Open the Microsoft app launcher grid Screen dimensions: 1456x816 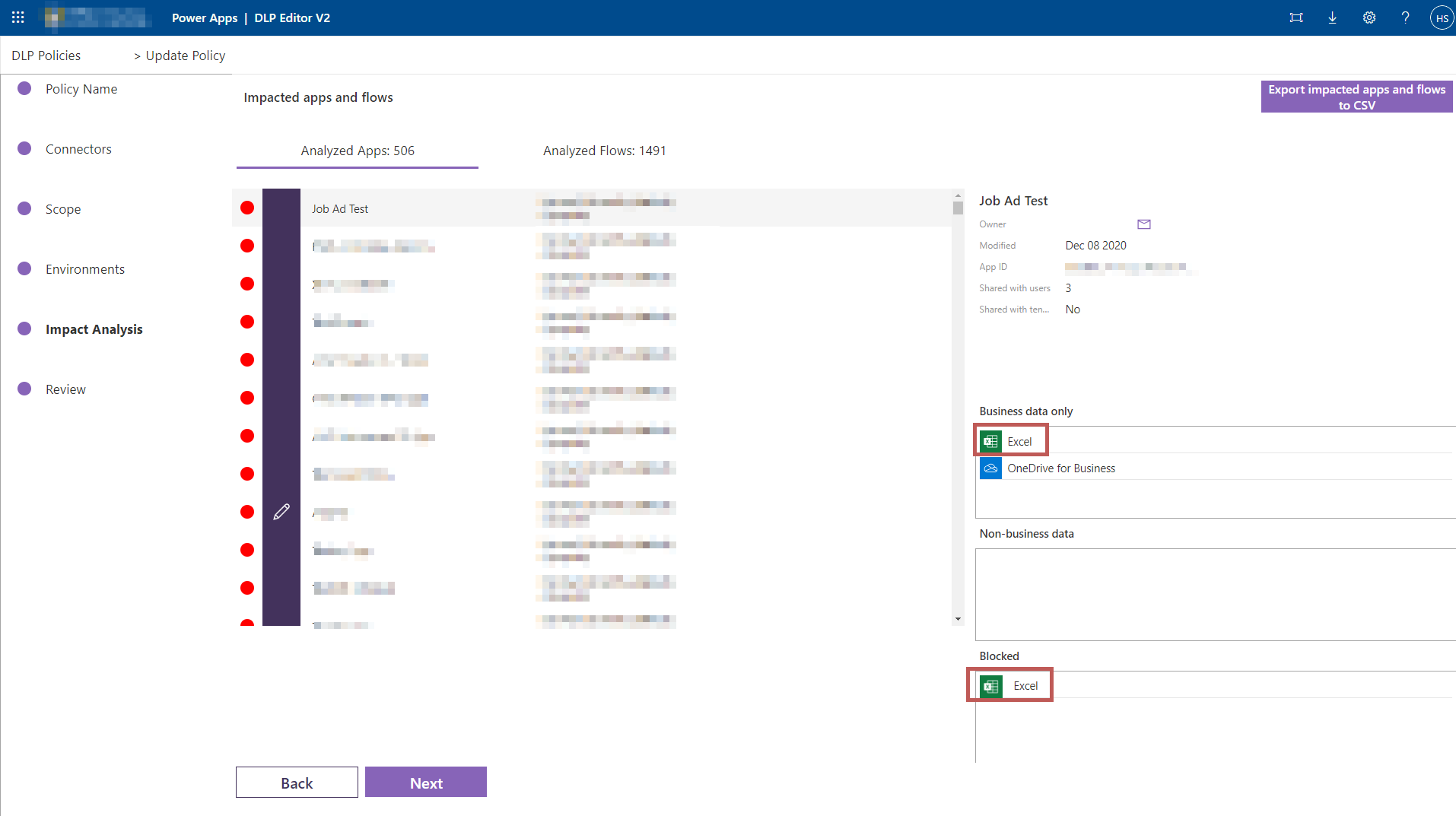coord(17,17)
